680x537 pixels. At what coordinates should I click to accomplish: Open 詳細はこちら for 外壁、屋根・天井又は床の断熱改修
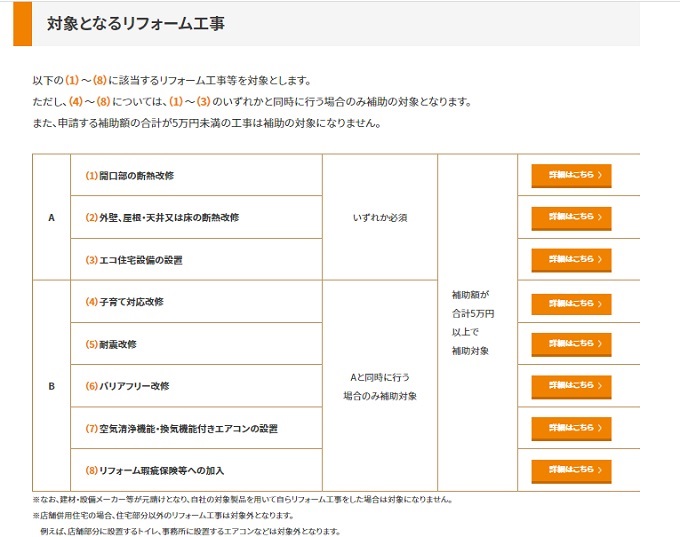coord(571,217)
